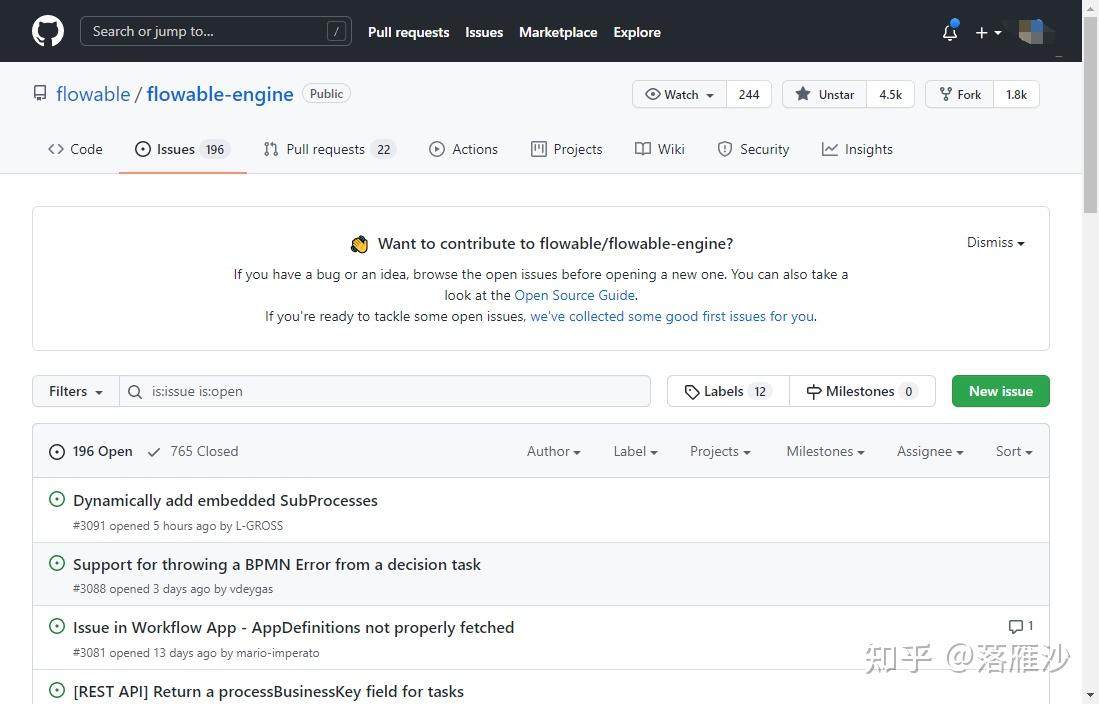Click the plus create-new icon

(x=981, y=32)
